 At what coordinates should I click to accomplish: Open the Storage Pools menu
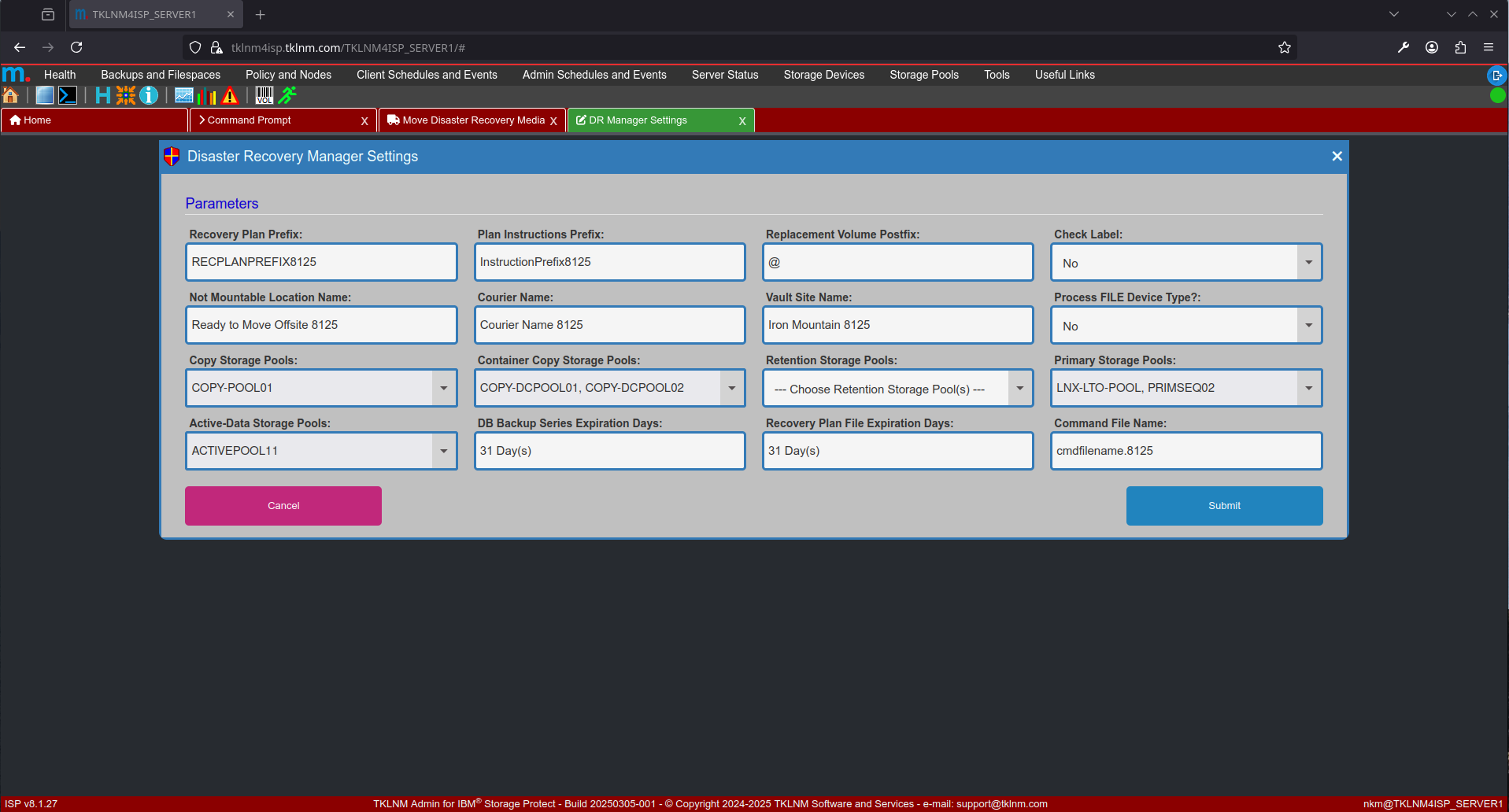(x=923, y=75)
